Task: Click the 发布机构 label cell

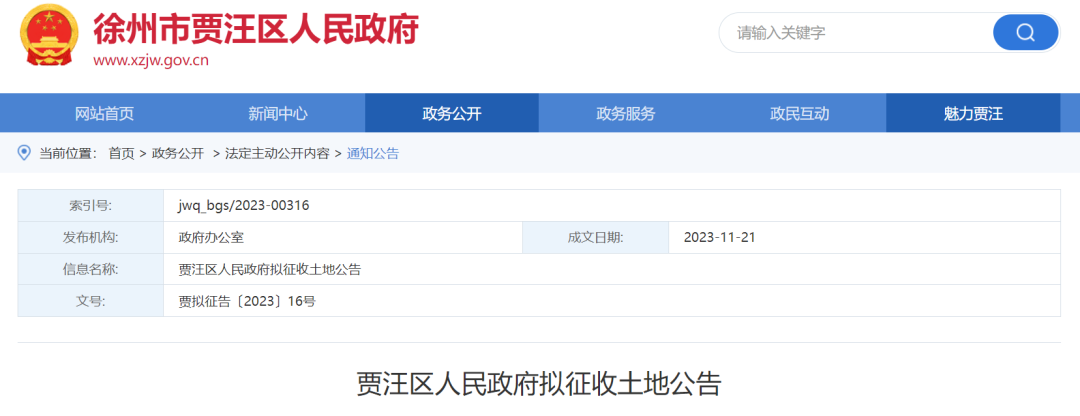Action: (91, 238)
